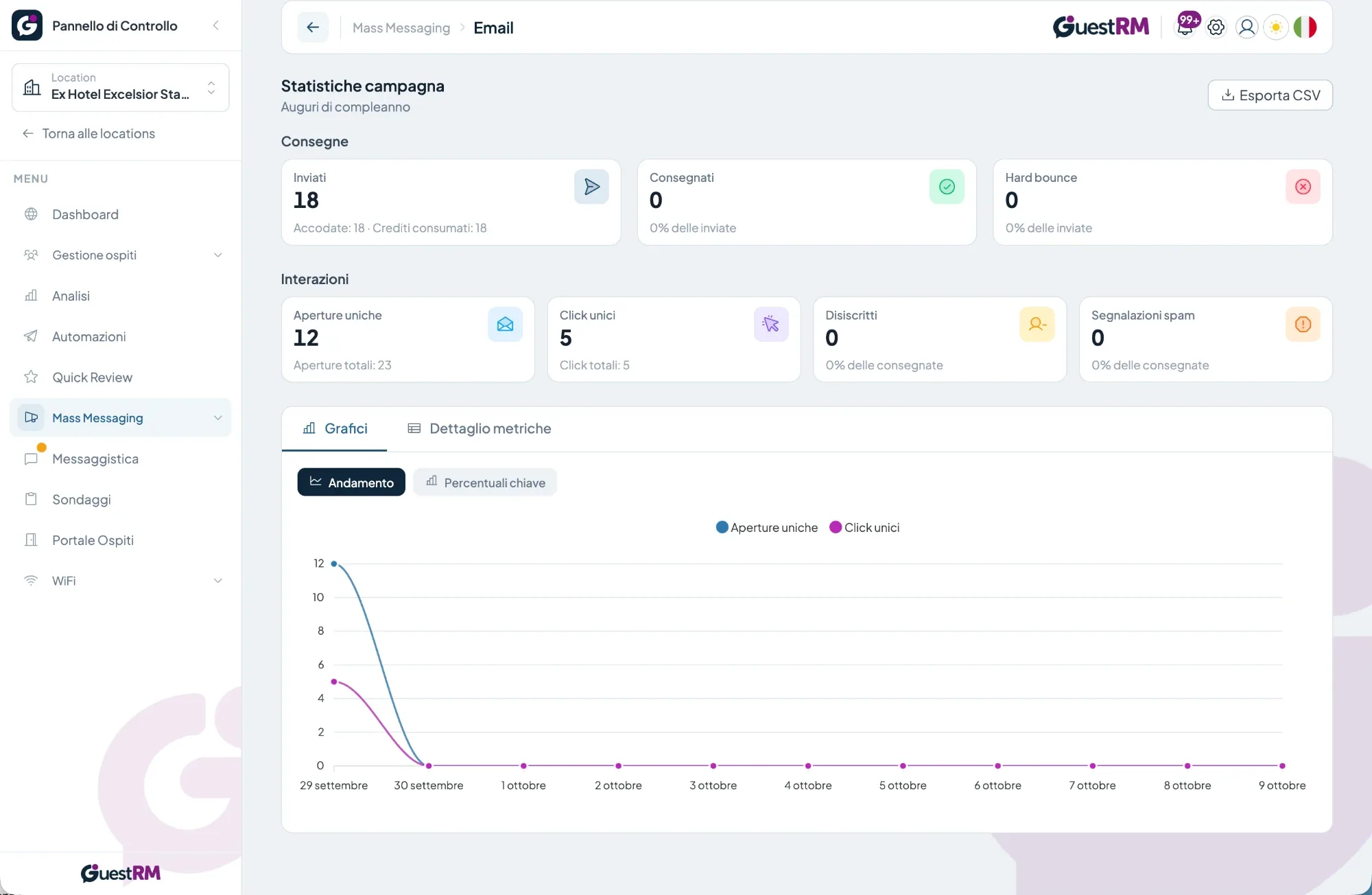Click the Aperture uniche envelope icon
Screen dimensions: 1372x895
pyautogui.click(x=505, y=325)
